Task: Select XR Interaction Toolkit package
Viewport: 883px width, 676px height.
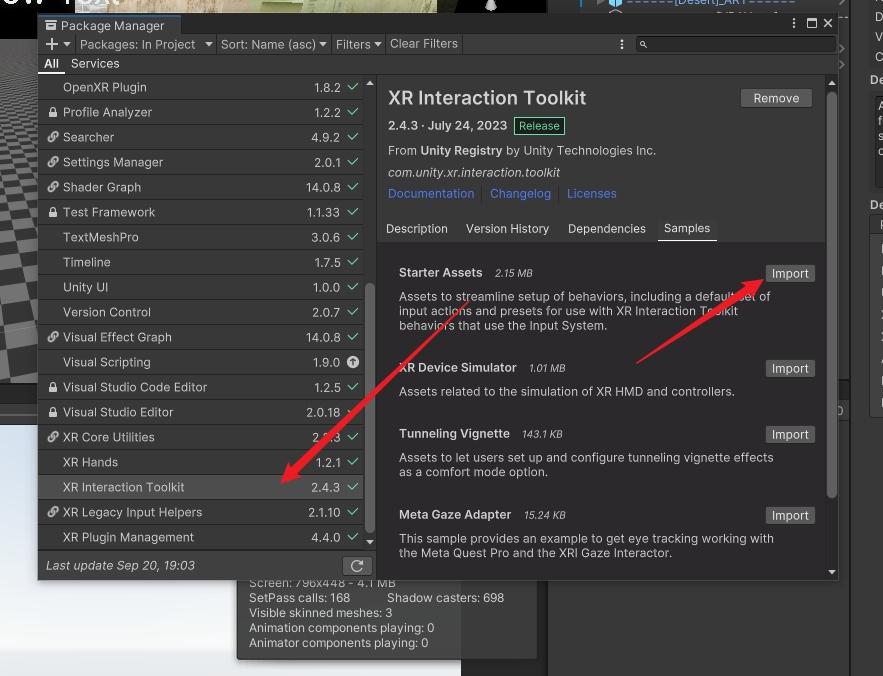Action: [x=201, y=487]
